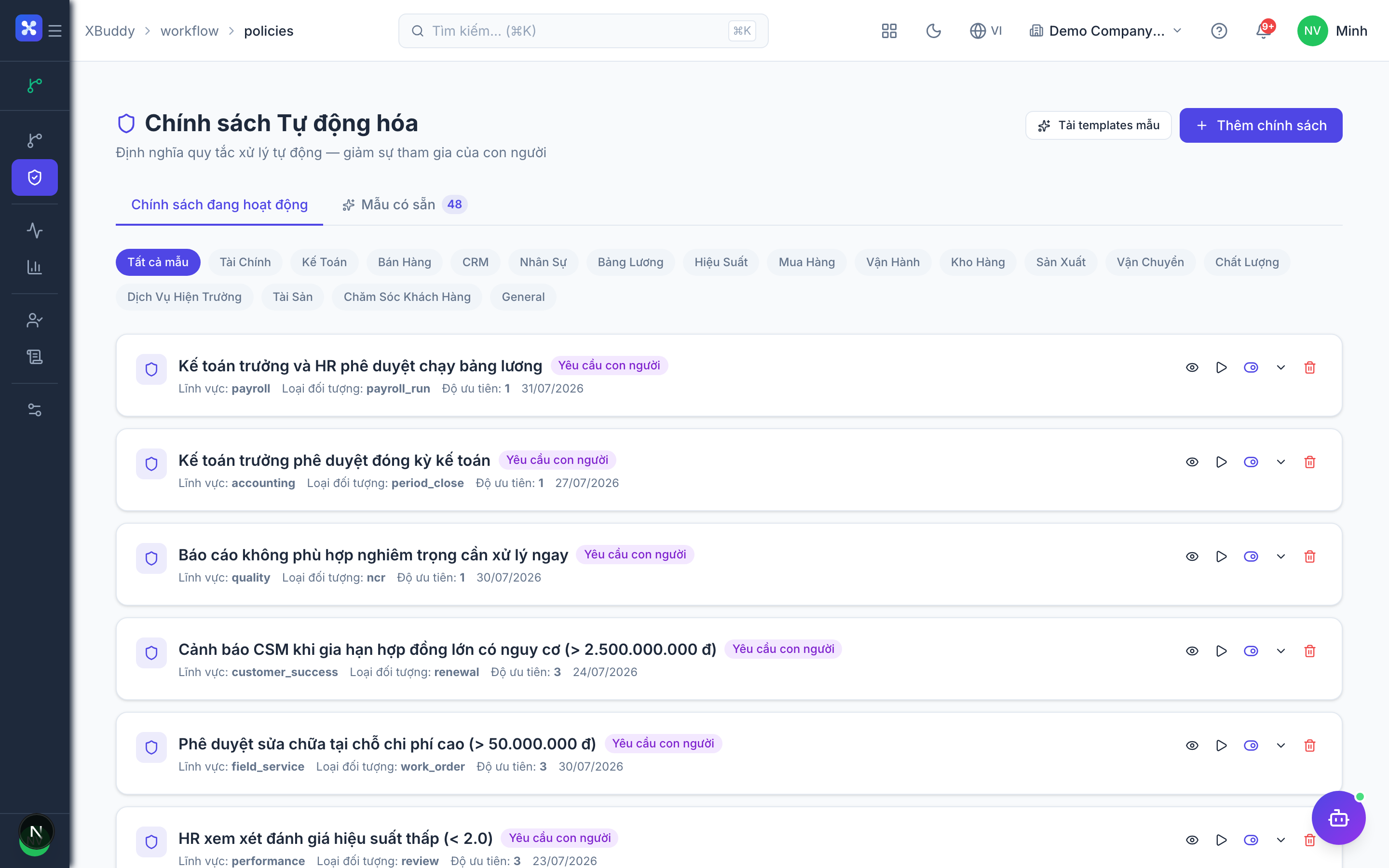1389x868 pixels.
Task: Expand the field service work order policy
Action: (1280, 746)
